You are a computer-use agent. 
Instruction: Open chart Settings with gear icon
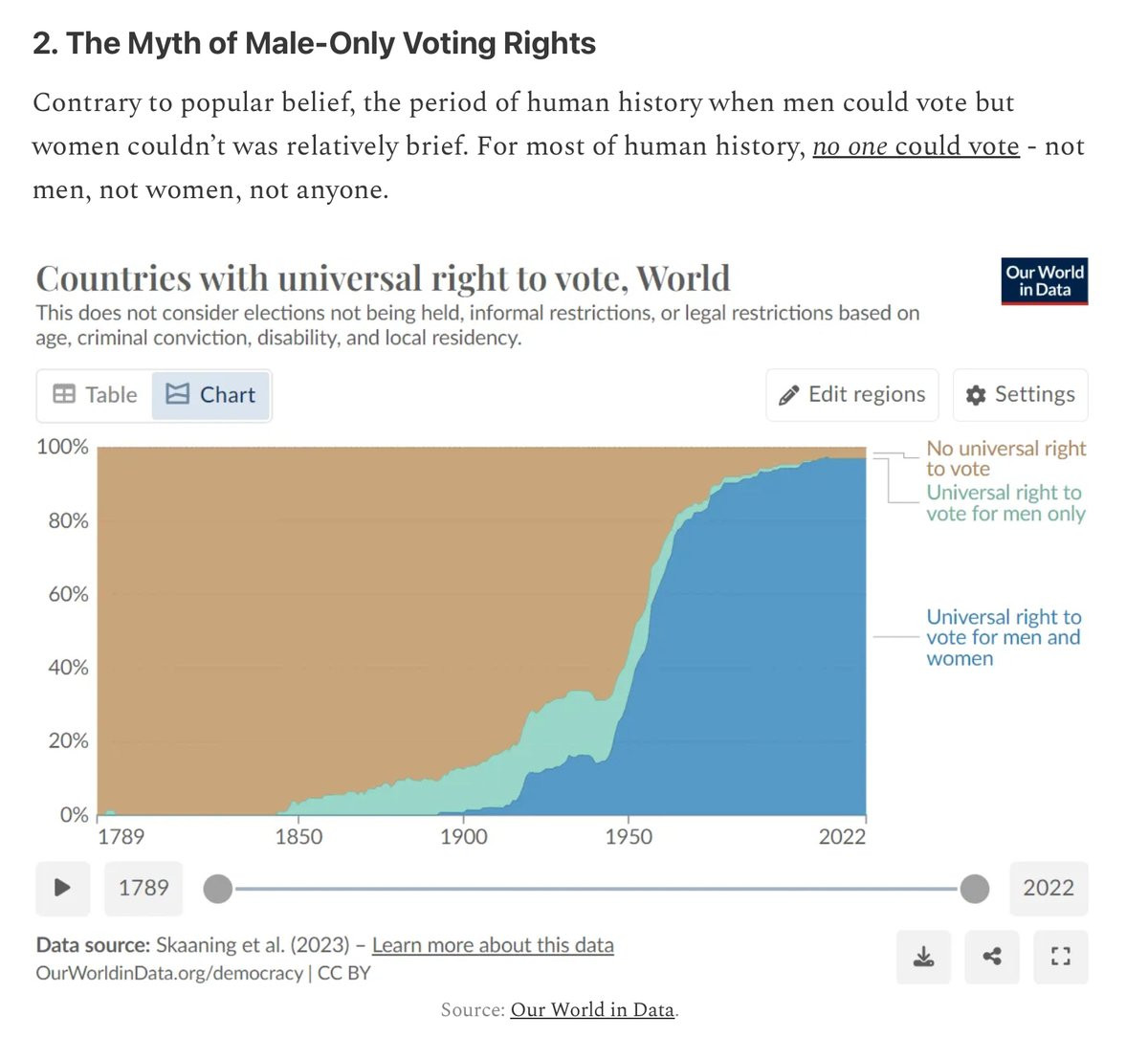tap(1020, 394)
